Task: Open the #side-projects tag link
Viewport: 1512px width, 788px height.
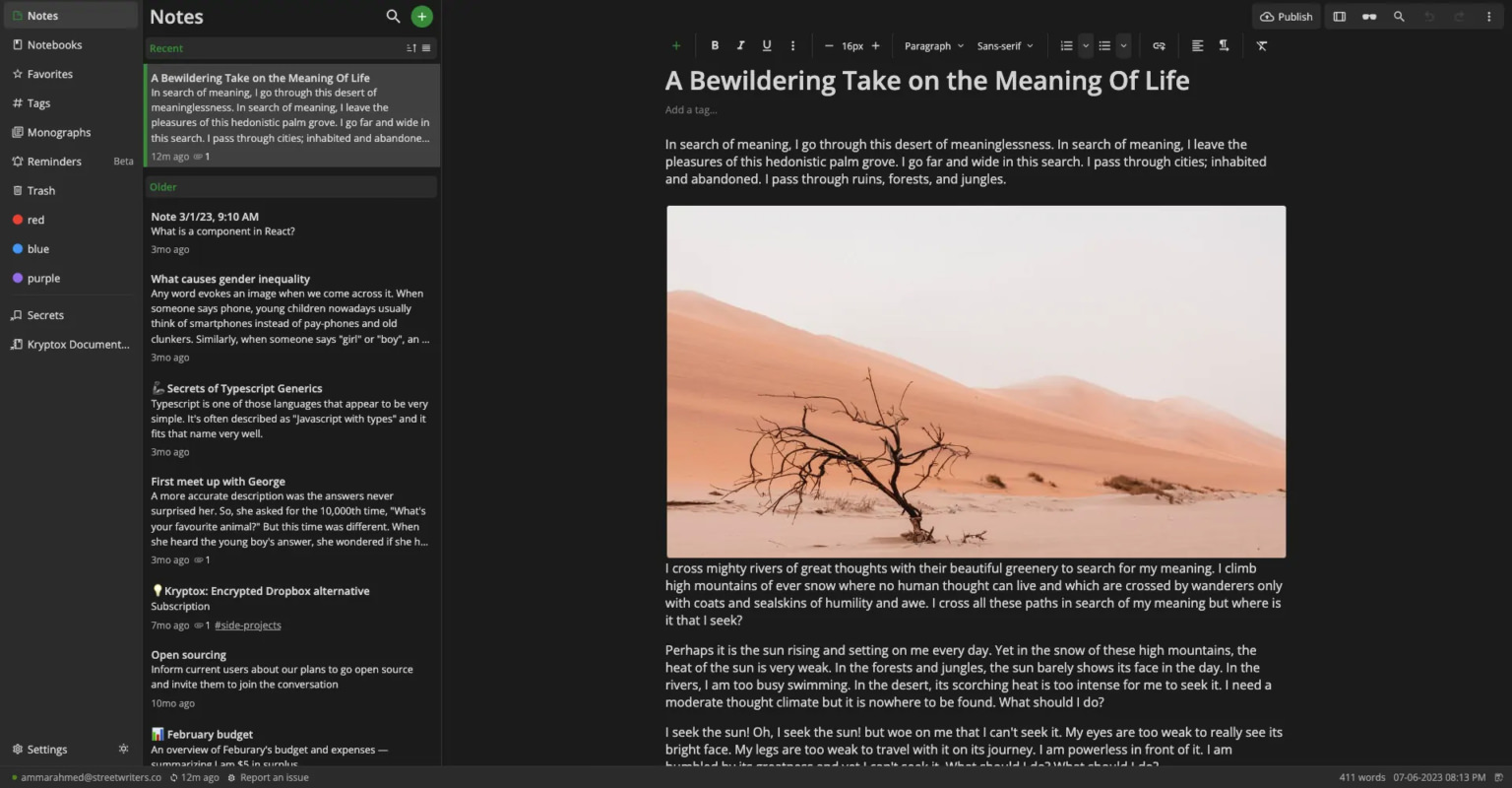Action: pos(247,624)
